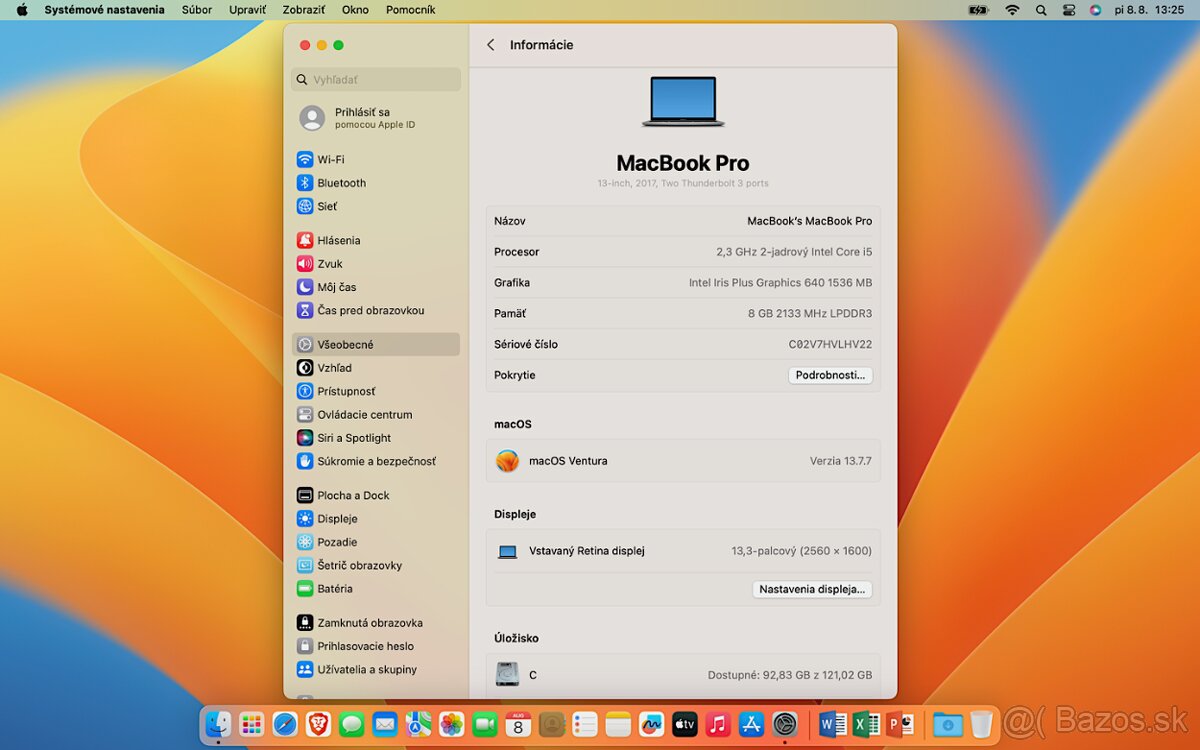
Task: Launch Safari from the Dock
Action: 286,724
